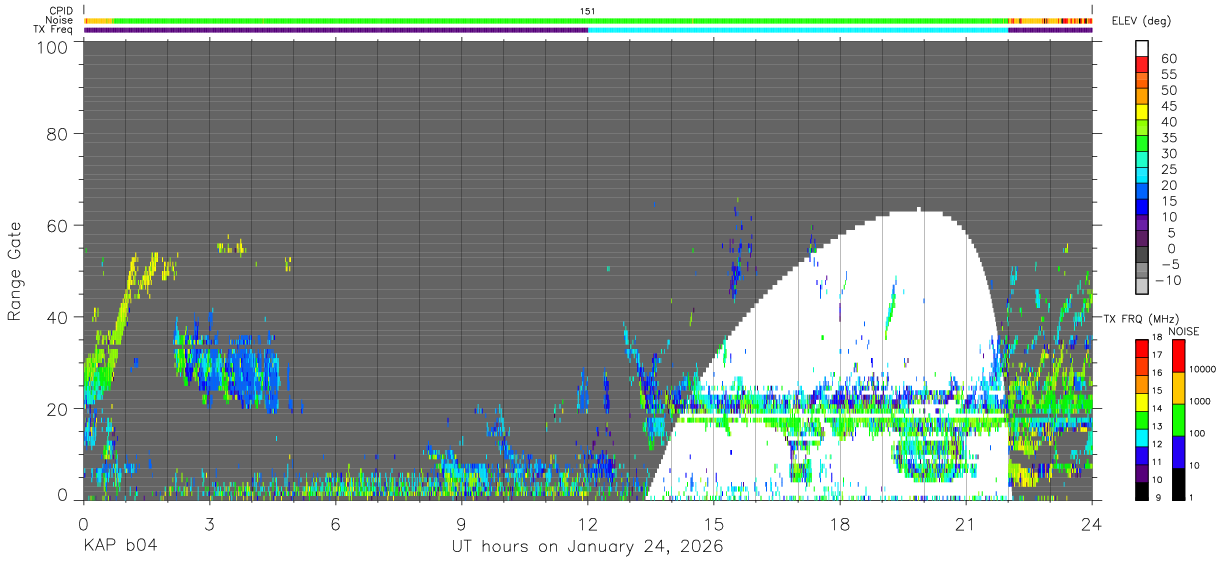The width and height of the screenshot is (1228, 567).
Task: Click the UT hour axis tick '21'
Action: coord(965,523)
